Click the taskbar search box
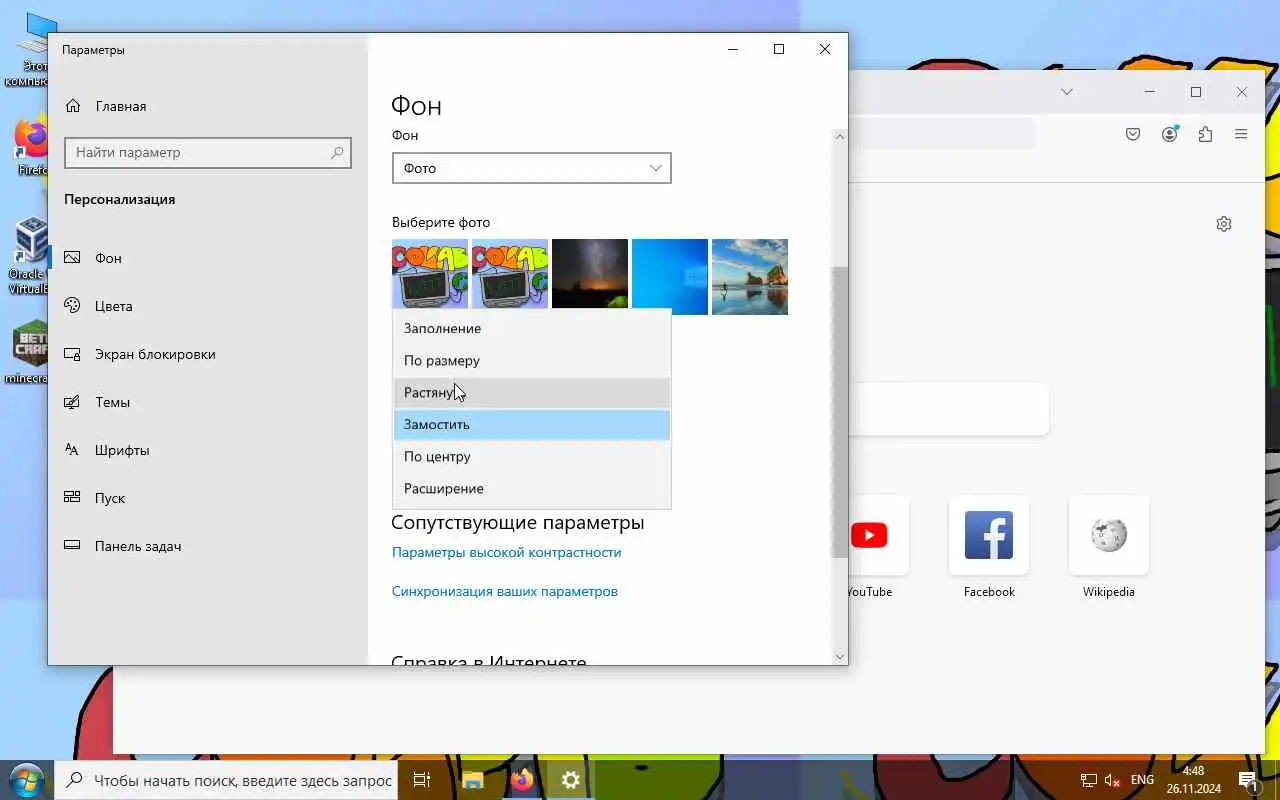 (x=224, y=780)
